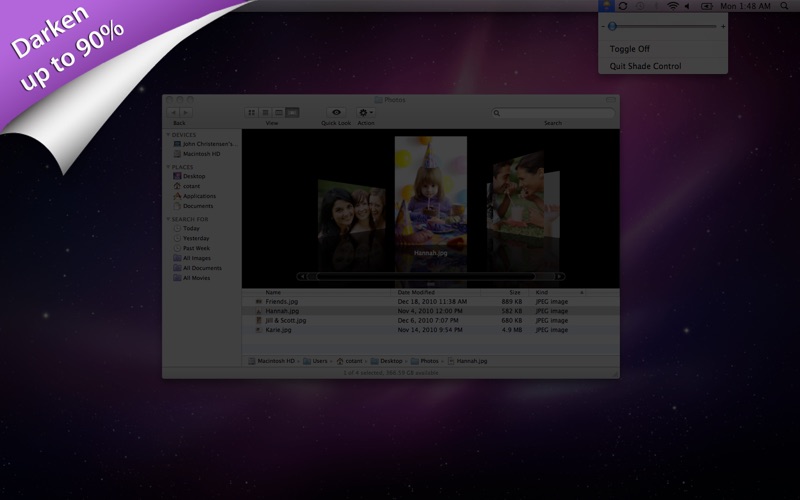The height and width of the screenshot is (500, 800).
Task: Collapse the DEVICES sidebar section
Action: [x=168, y=135]
